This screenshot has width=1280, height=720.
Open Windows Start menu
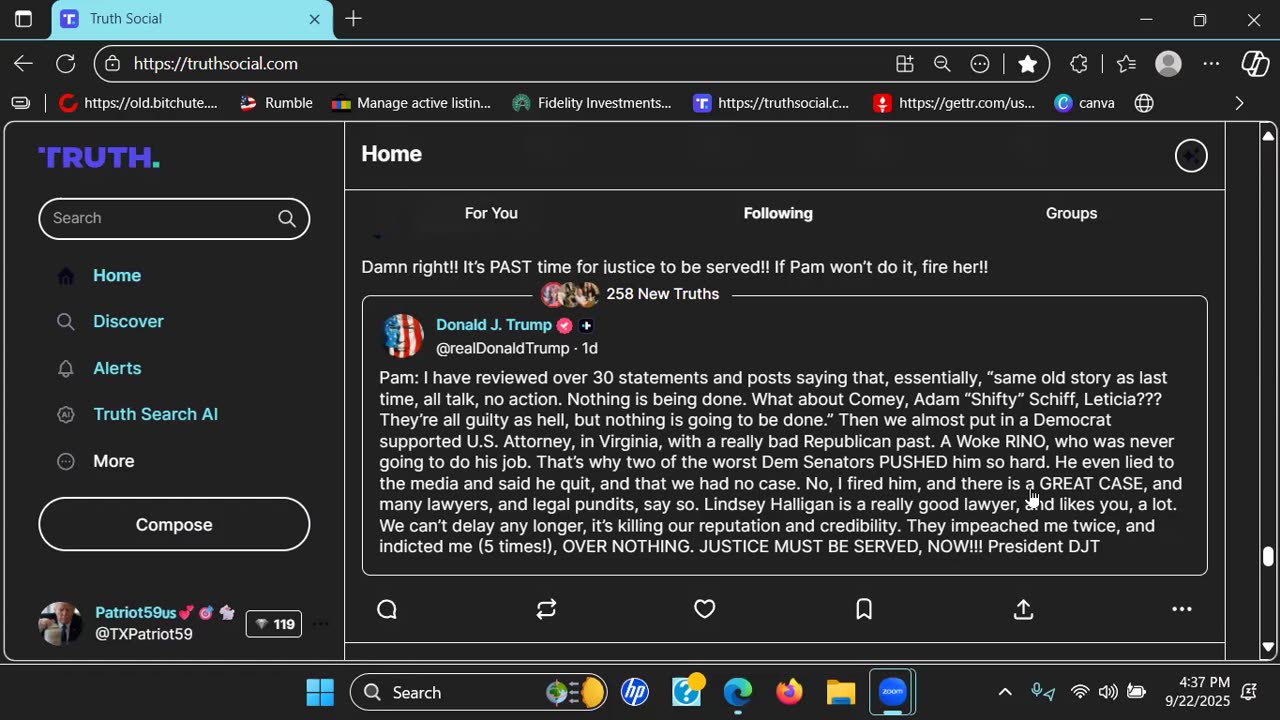point(320,692)
